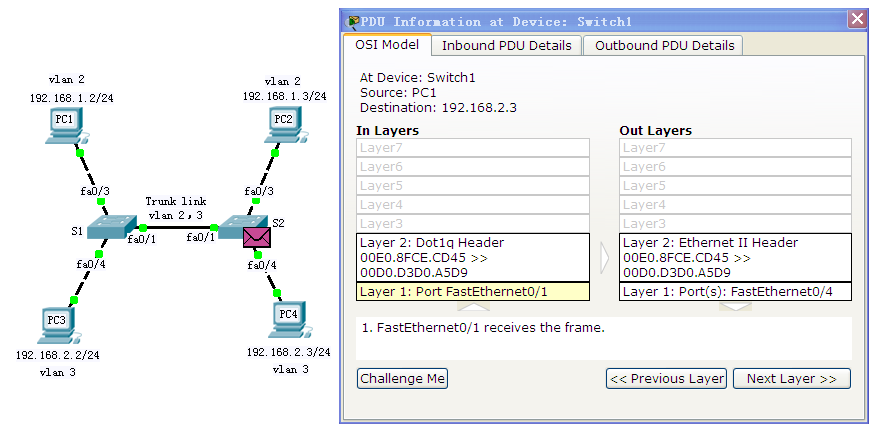Select Out Layers Layer 1 Port(s) FastEthernet0/4

coord(735,292)
